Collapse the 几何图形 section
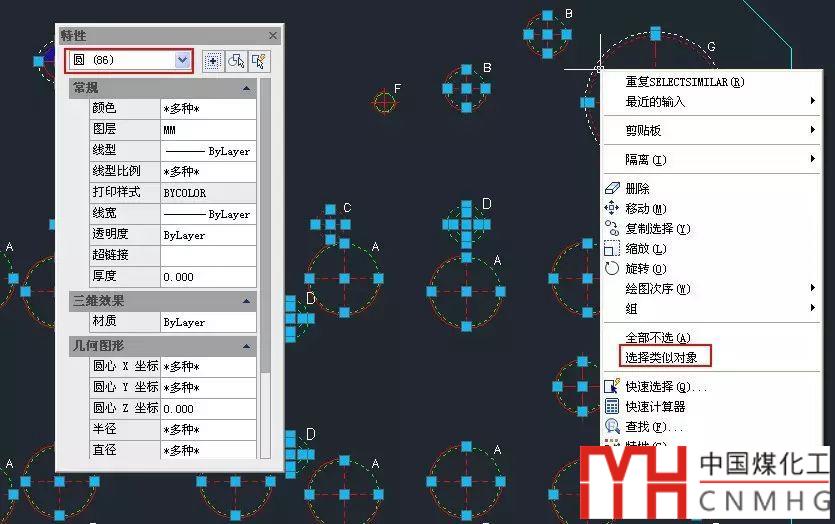 [246, 346]
